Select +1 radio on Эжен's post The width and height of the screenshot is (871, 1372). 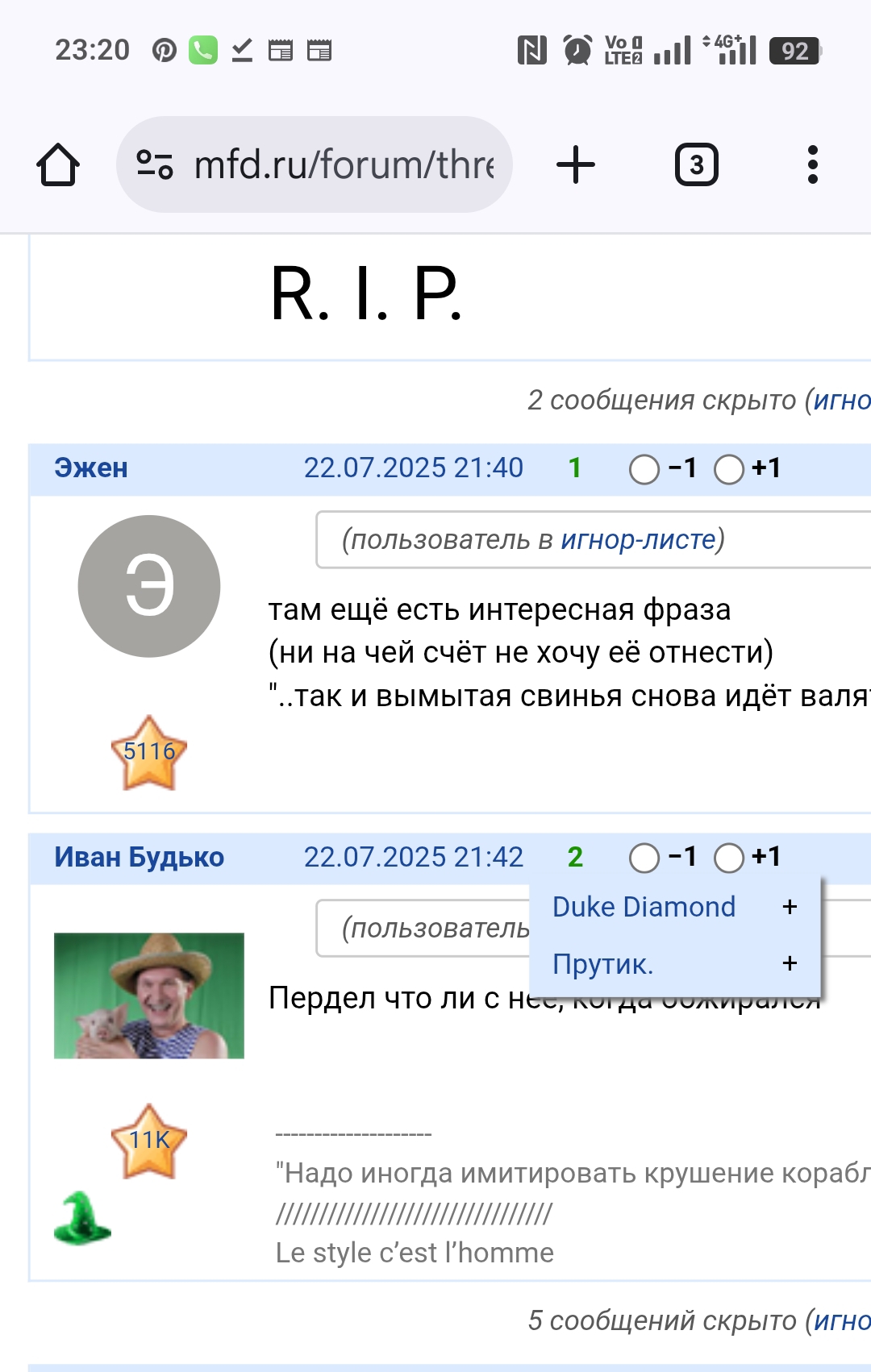click(729, 469)
